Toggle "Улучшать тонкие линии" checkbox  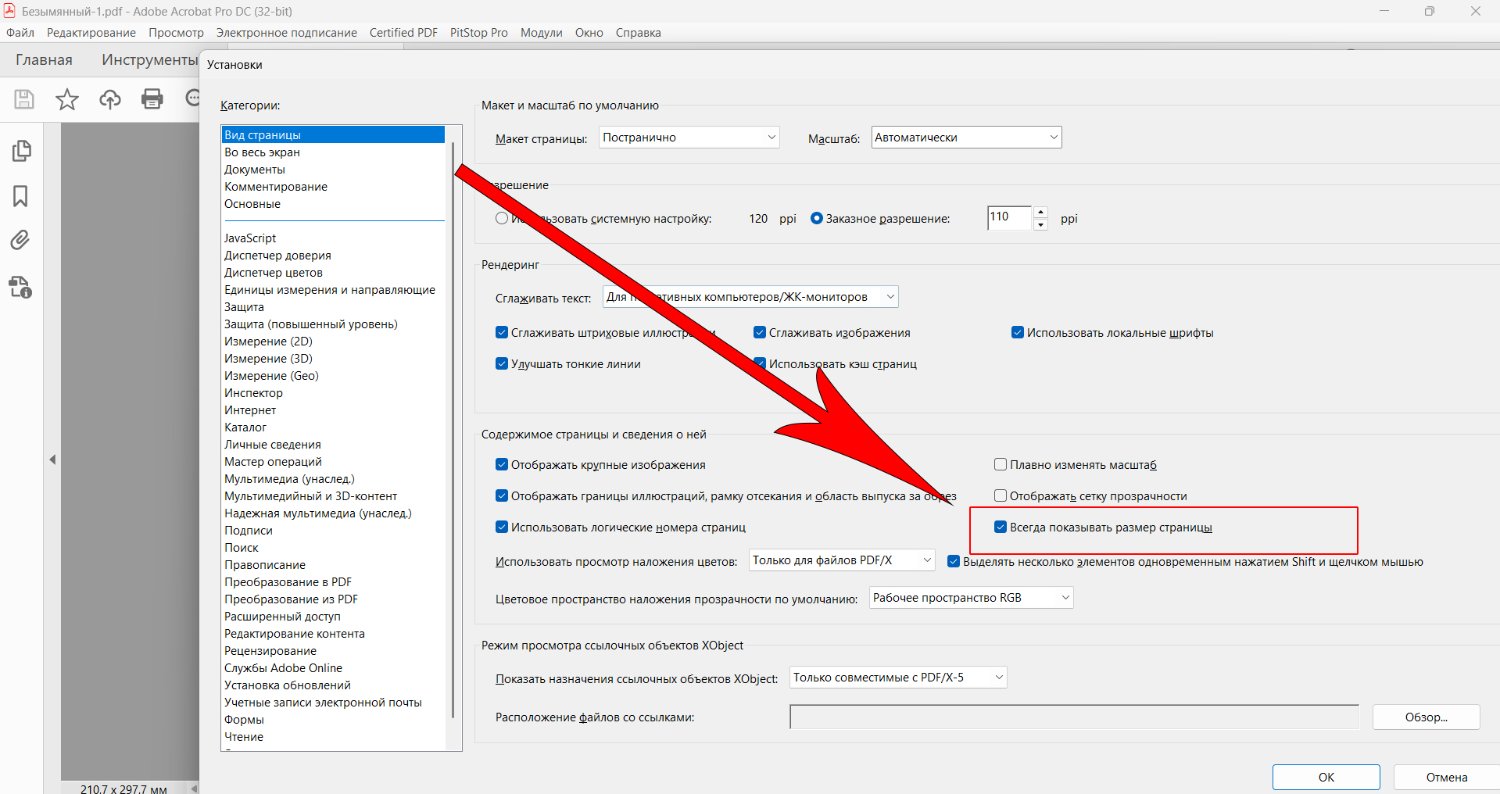pyautogui.click(x=502, y=364)
